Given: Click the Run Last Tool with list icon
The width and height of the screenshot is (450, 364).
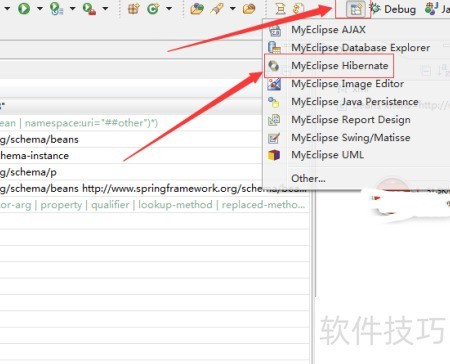Looking at the screenshot, I should [x=57, y=8].
